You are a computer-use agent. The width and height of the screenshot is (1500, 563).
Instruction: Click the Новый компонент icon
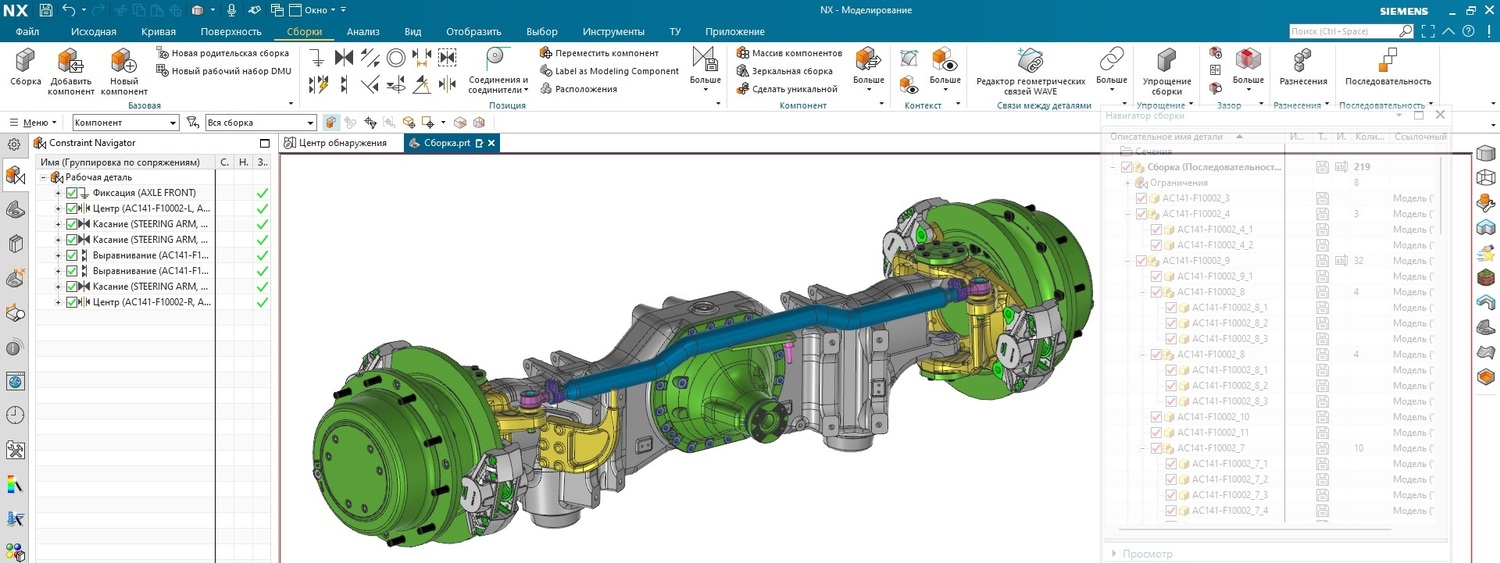(124, 62)
